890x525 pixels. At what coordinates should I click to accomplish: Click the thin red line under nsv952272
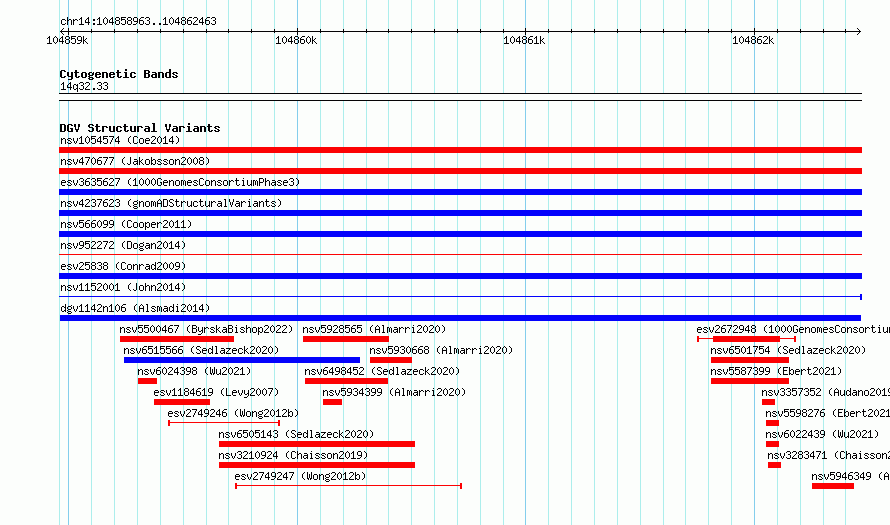[x=460, y=255]
